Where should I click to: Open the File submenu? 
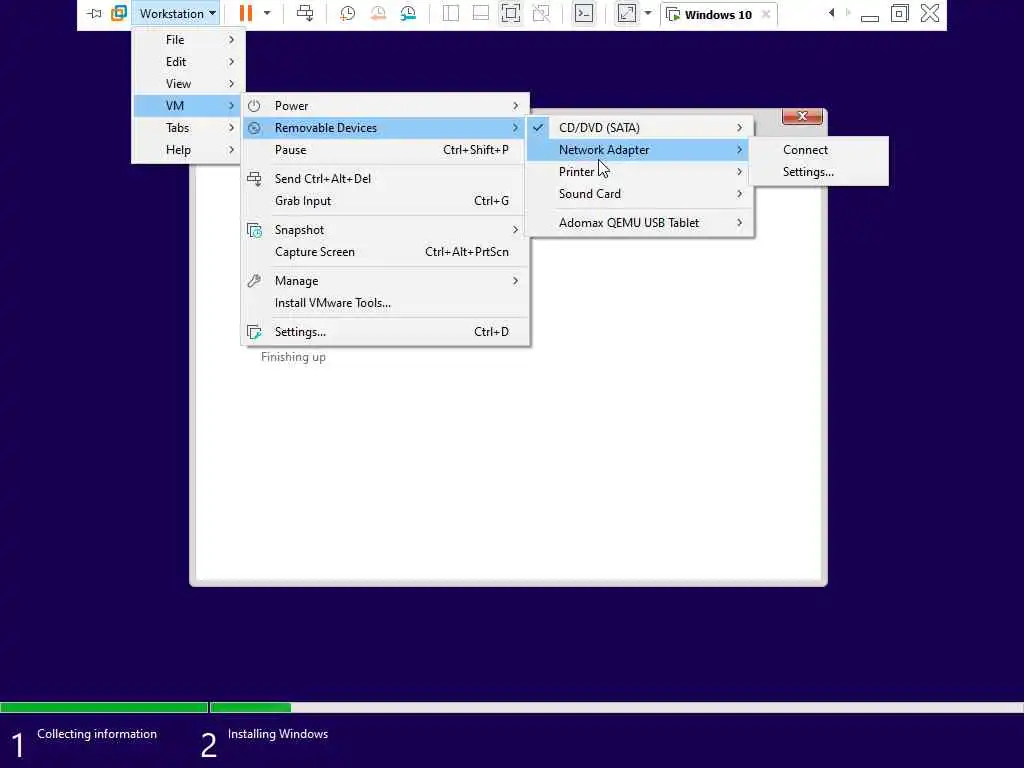click(x=189, y=40)
